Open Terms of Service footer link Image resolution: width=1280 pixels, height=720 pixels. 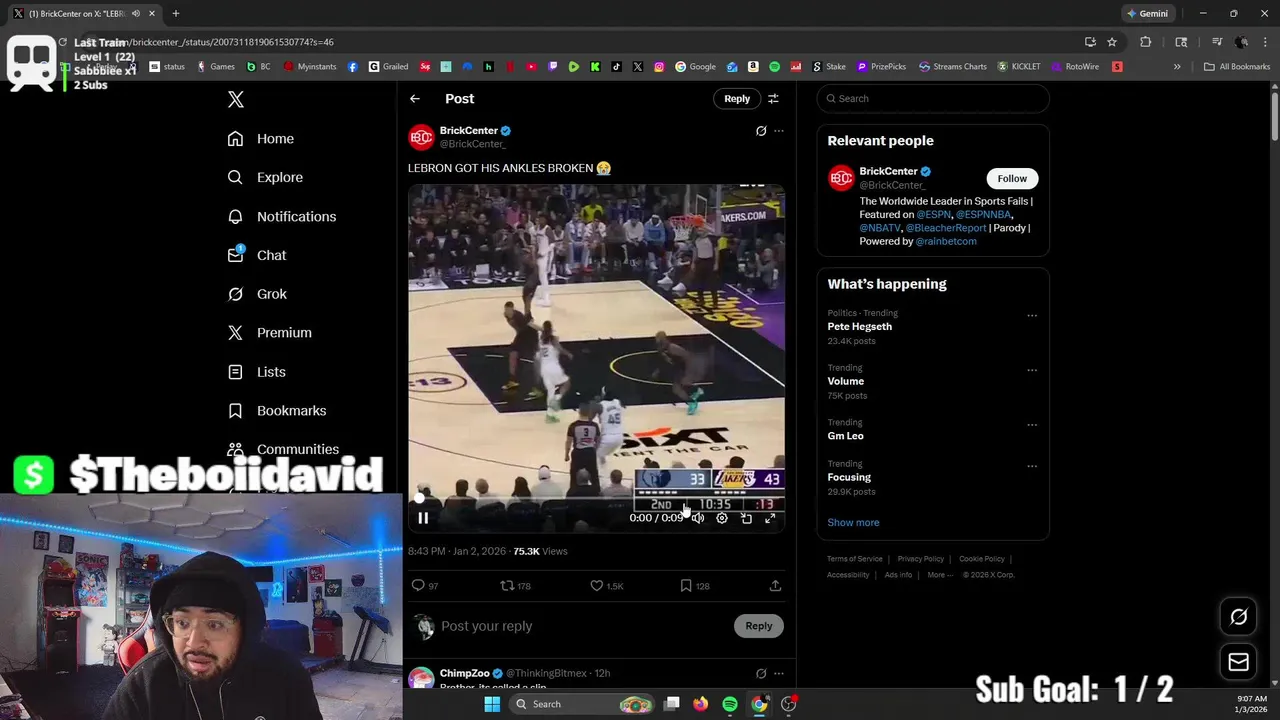(x=855, y=559)
